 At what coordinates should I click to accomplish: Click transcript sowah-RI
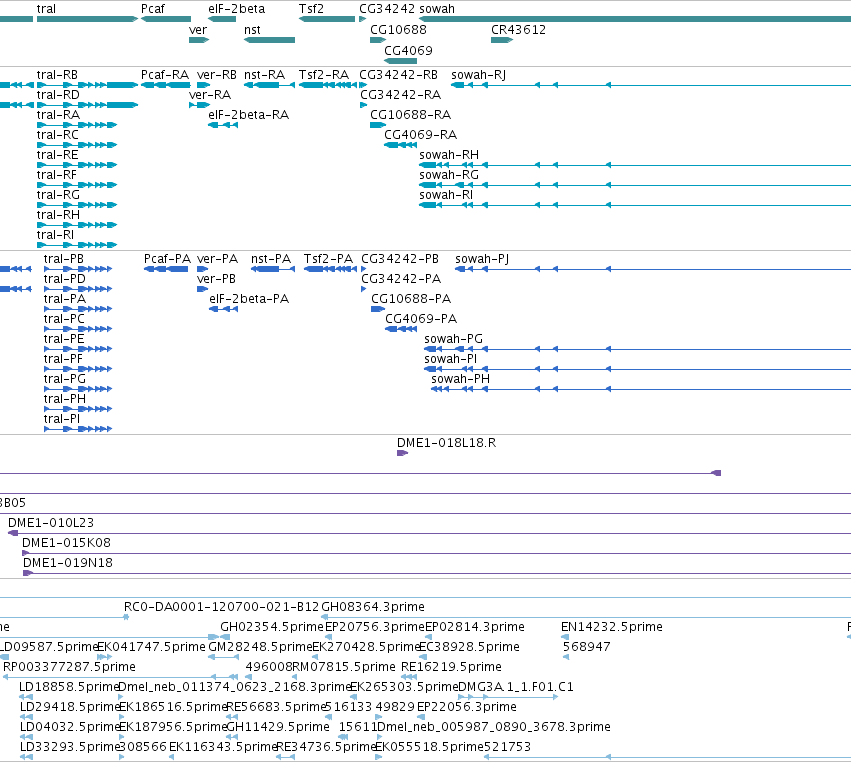(446, 195)
